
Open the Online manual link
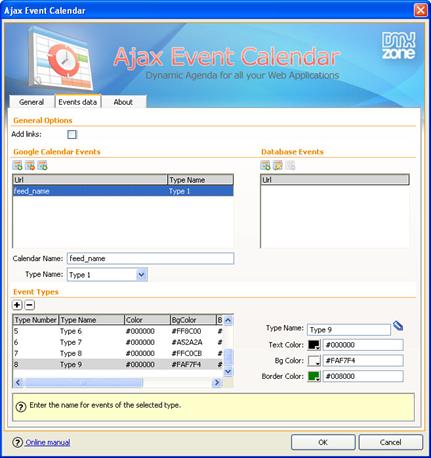point(48,442)
